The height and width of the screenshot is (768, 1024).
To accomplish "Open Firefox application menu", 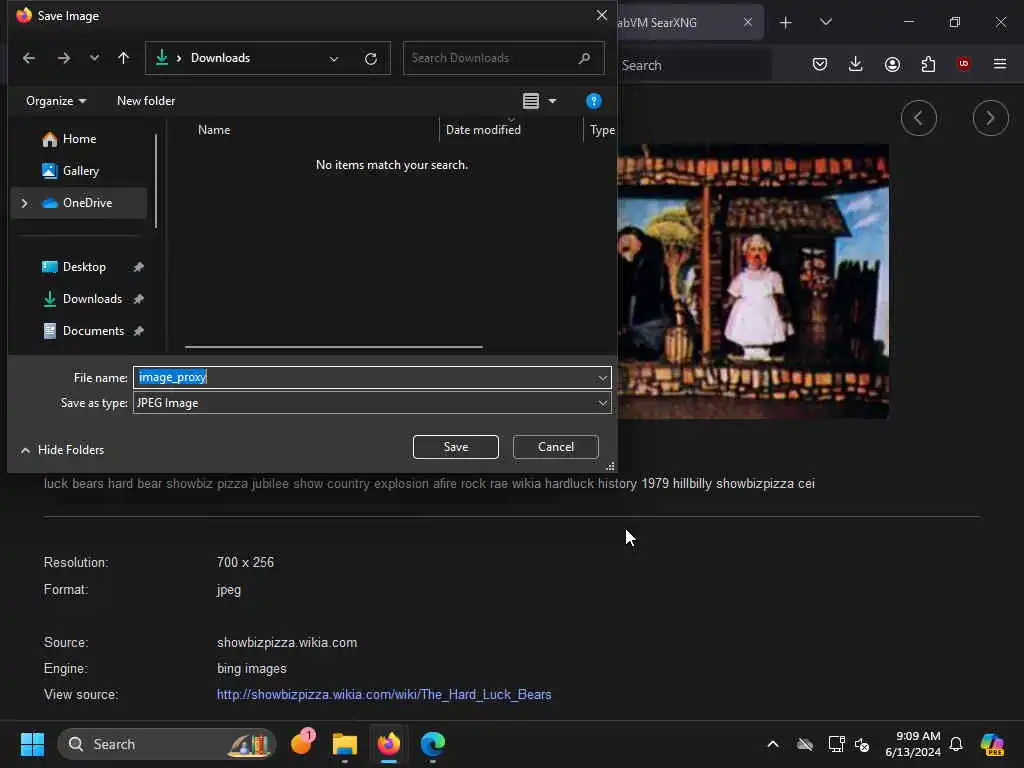I will click(1000, 64).
